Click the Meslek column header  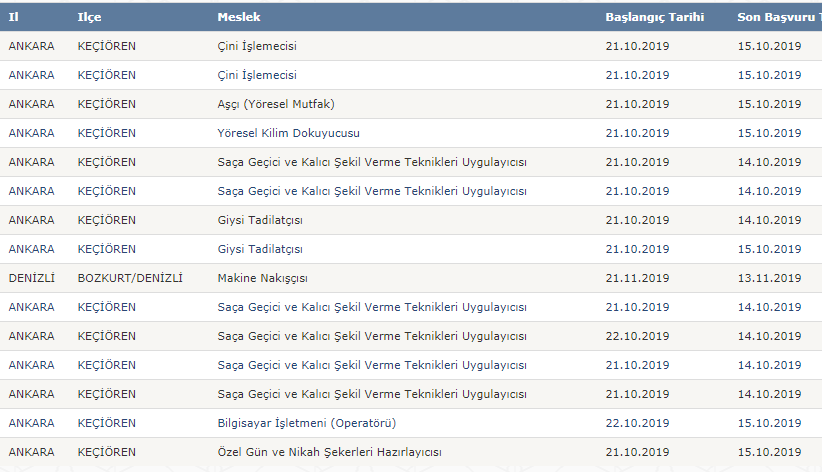(x=239, y=17)
